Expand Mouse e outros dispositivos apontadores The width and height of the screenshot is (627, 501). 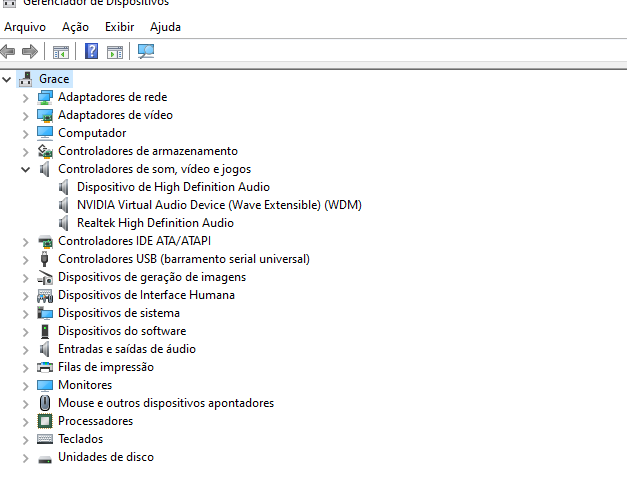click(26, 404)
